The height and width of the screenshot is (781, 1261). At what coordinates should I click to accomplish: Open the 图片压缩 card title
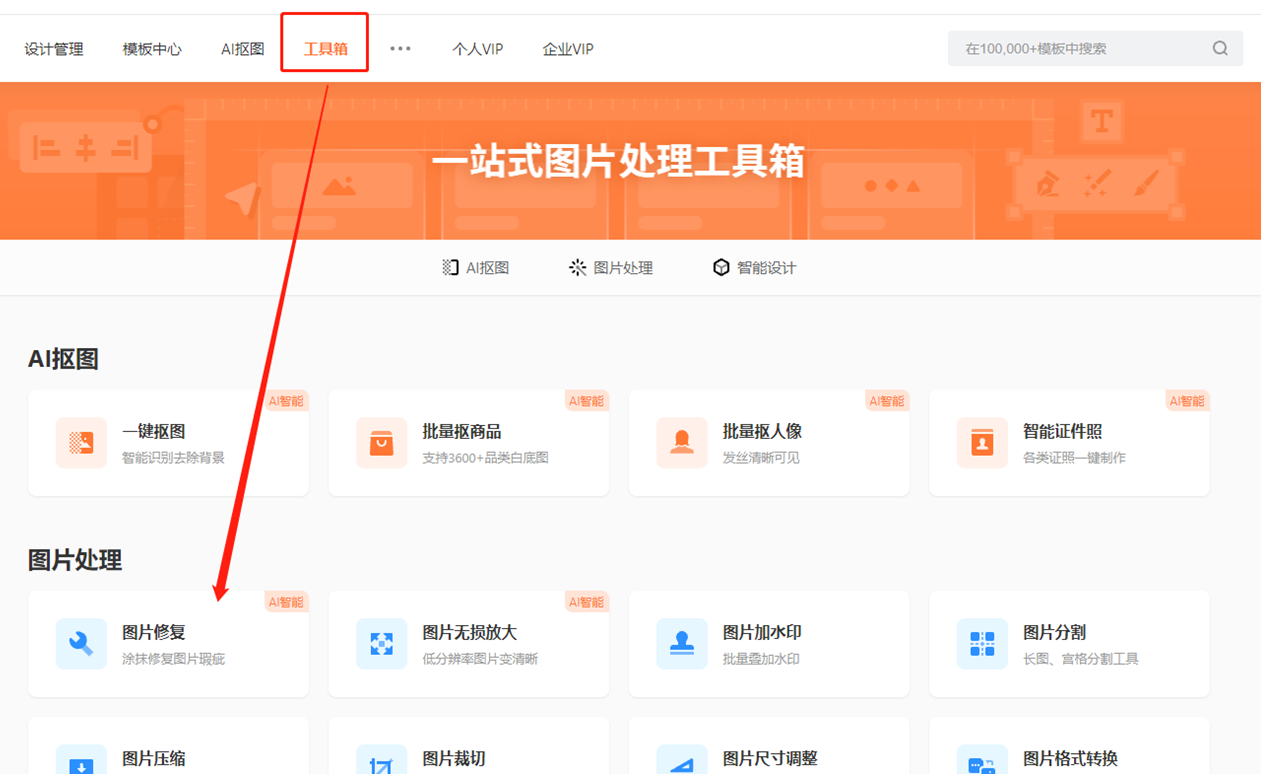(154, 759)
